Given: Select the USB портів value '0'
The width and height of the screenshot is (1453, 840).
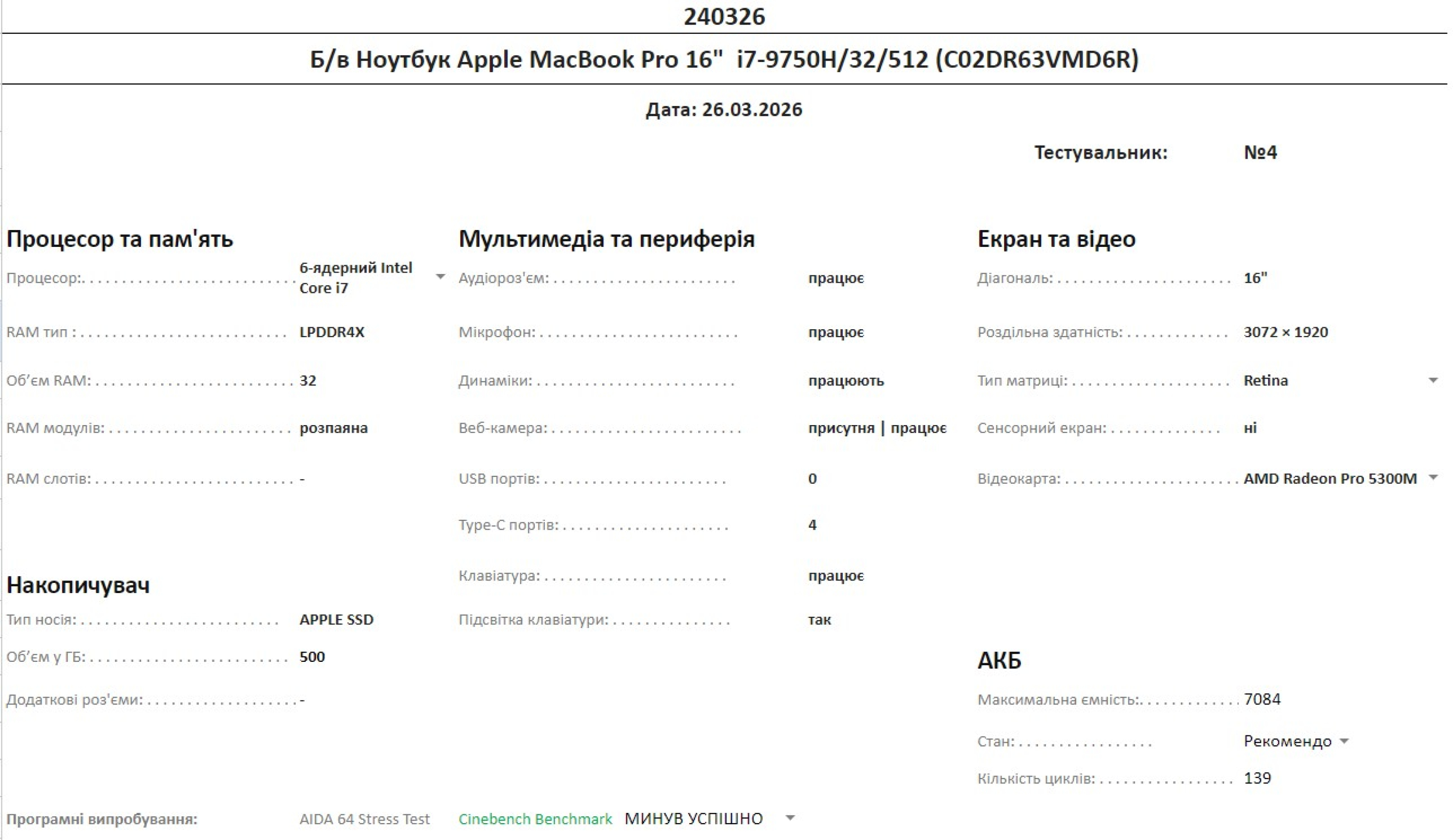Looking at the screenshot, I should click(812, 479).
